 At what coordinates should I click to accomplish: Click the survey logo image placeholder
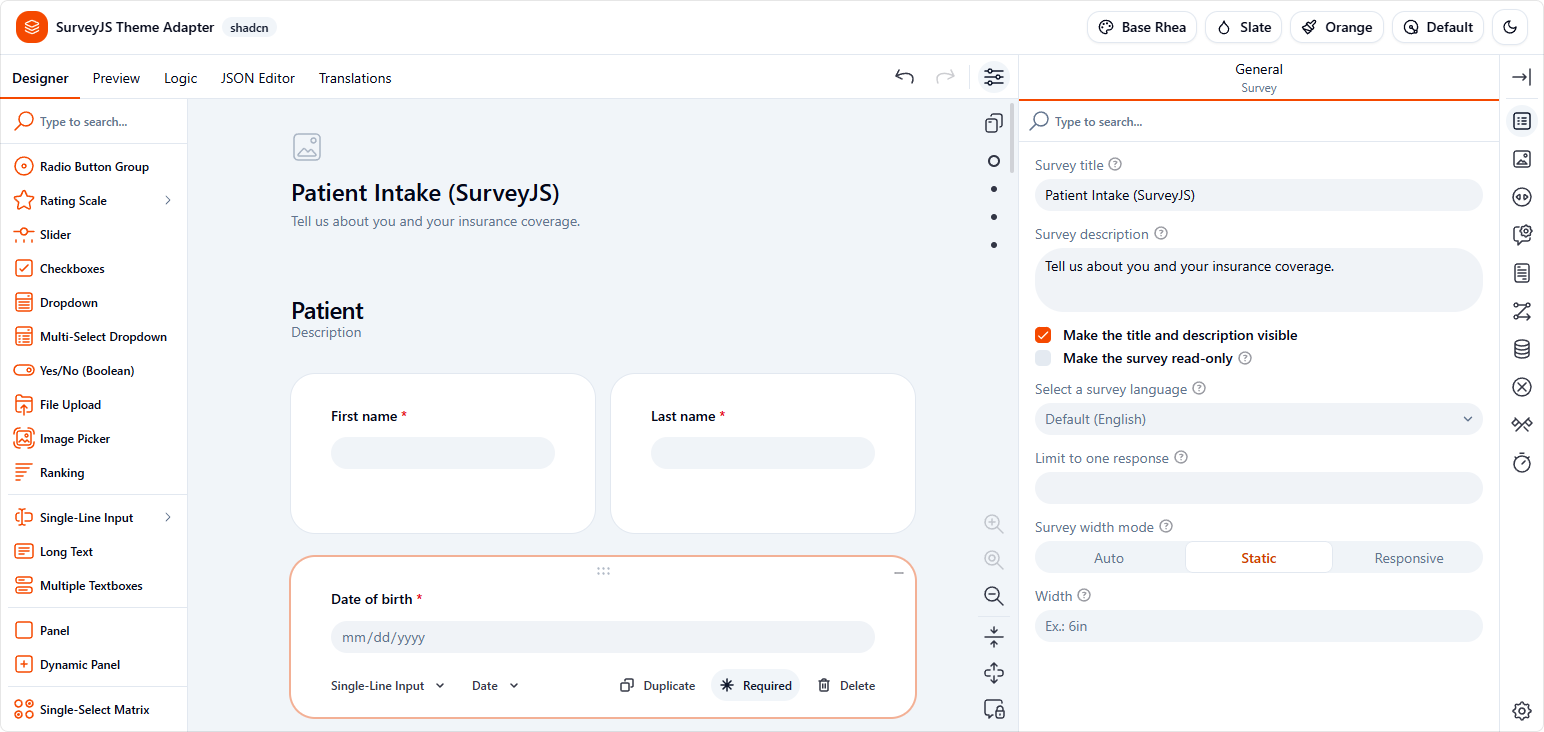(x=307, y=147)
